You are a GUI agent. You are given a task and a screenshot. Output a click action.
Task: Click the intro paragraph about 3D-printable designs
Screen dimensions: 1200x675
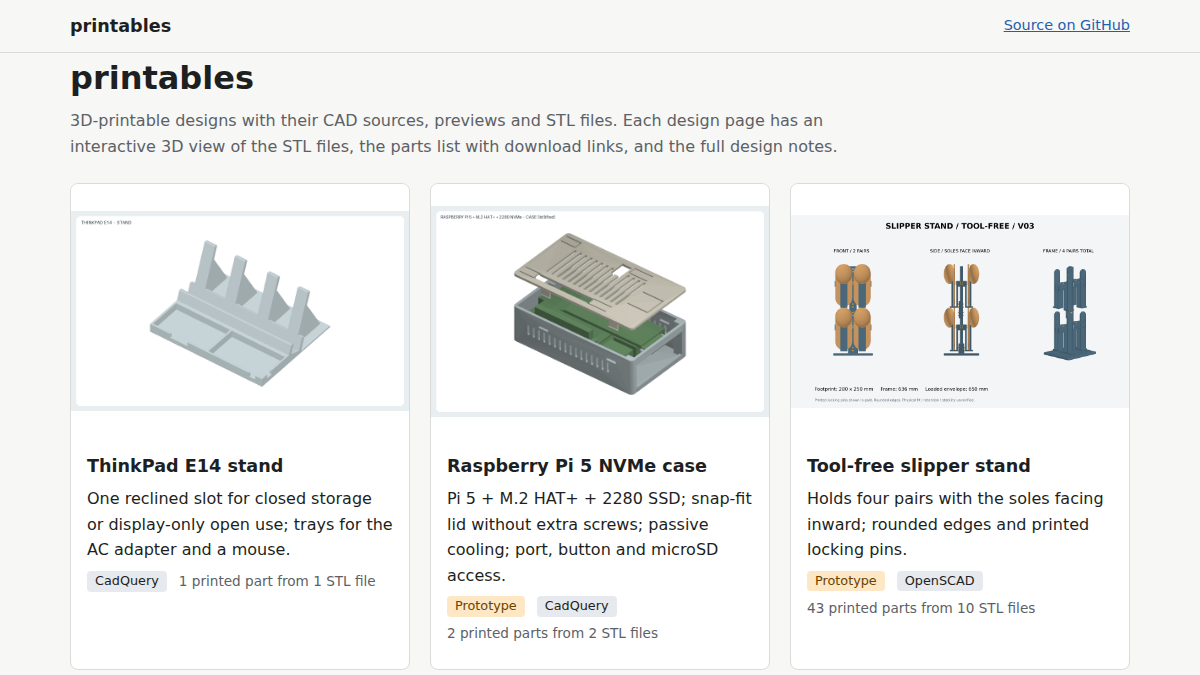tap(453, 133)
